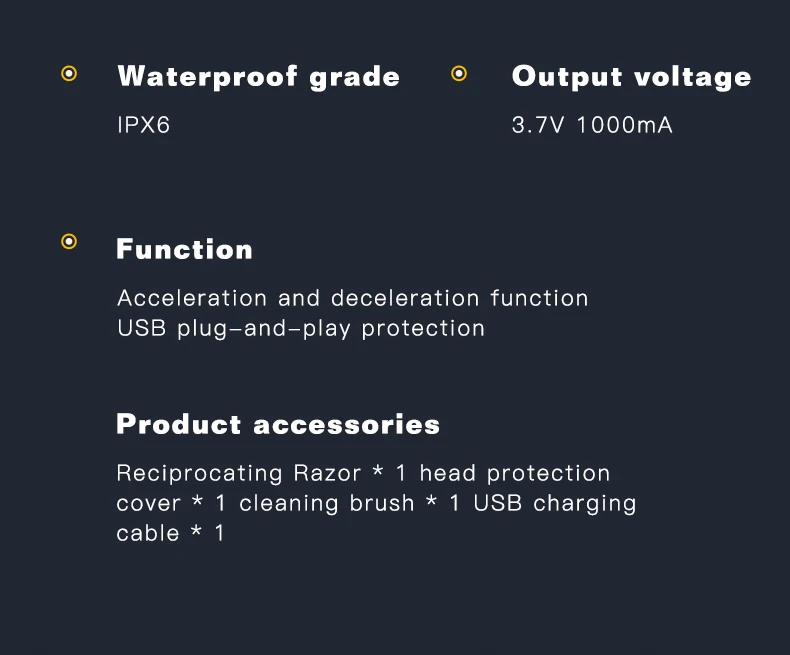Select the USB plug-and-play protection line
This screenshot has height=655, width=790.
(300, 328)
